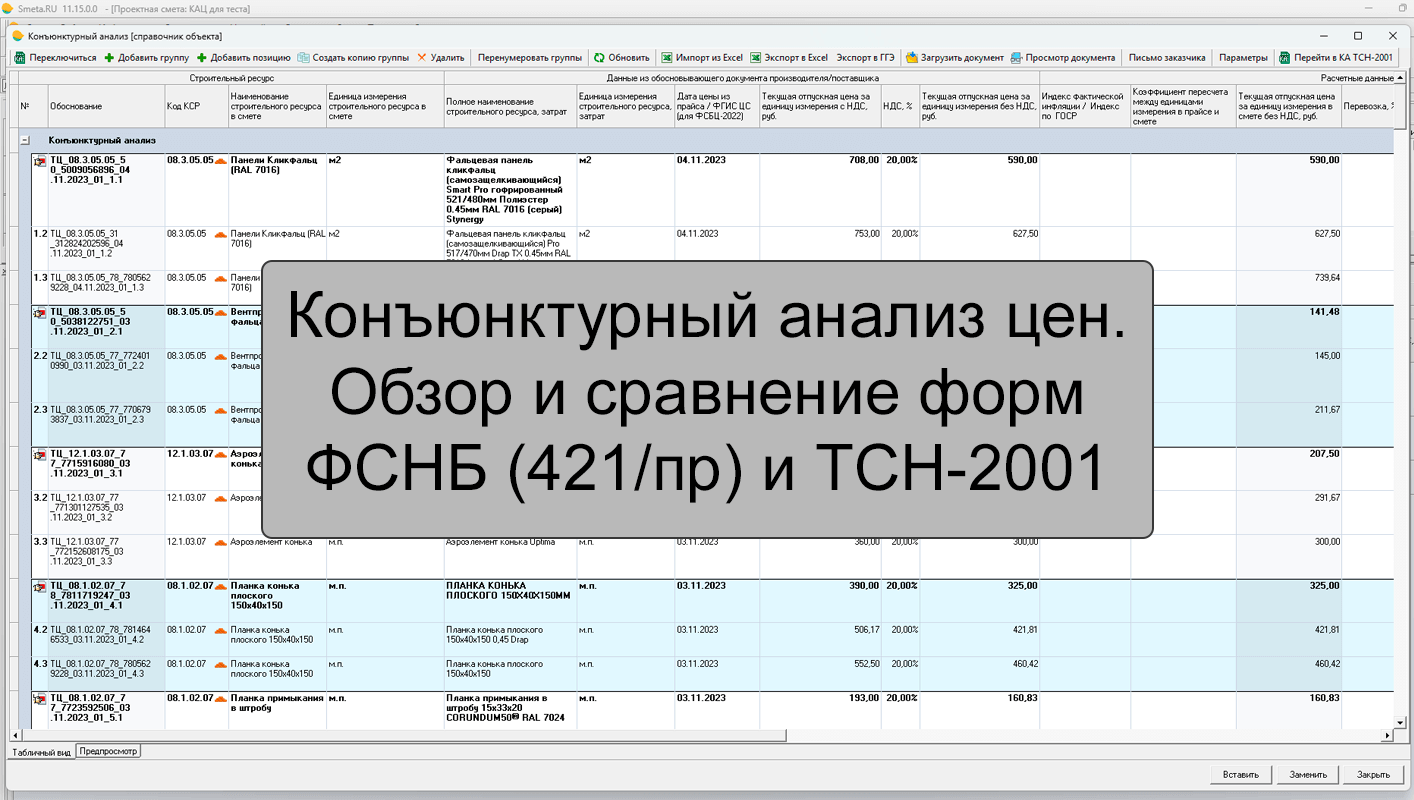Collapse the Конъюнктурный анализ group
The height and width of the screenshot is (800, 1414).
click(x=25, y=141)
